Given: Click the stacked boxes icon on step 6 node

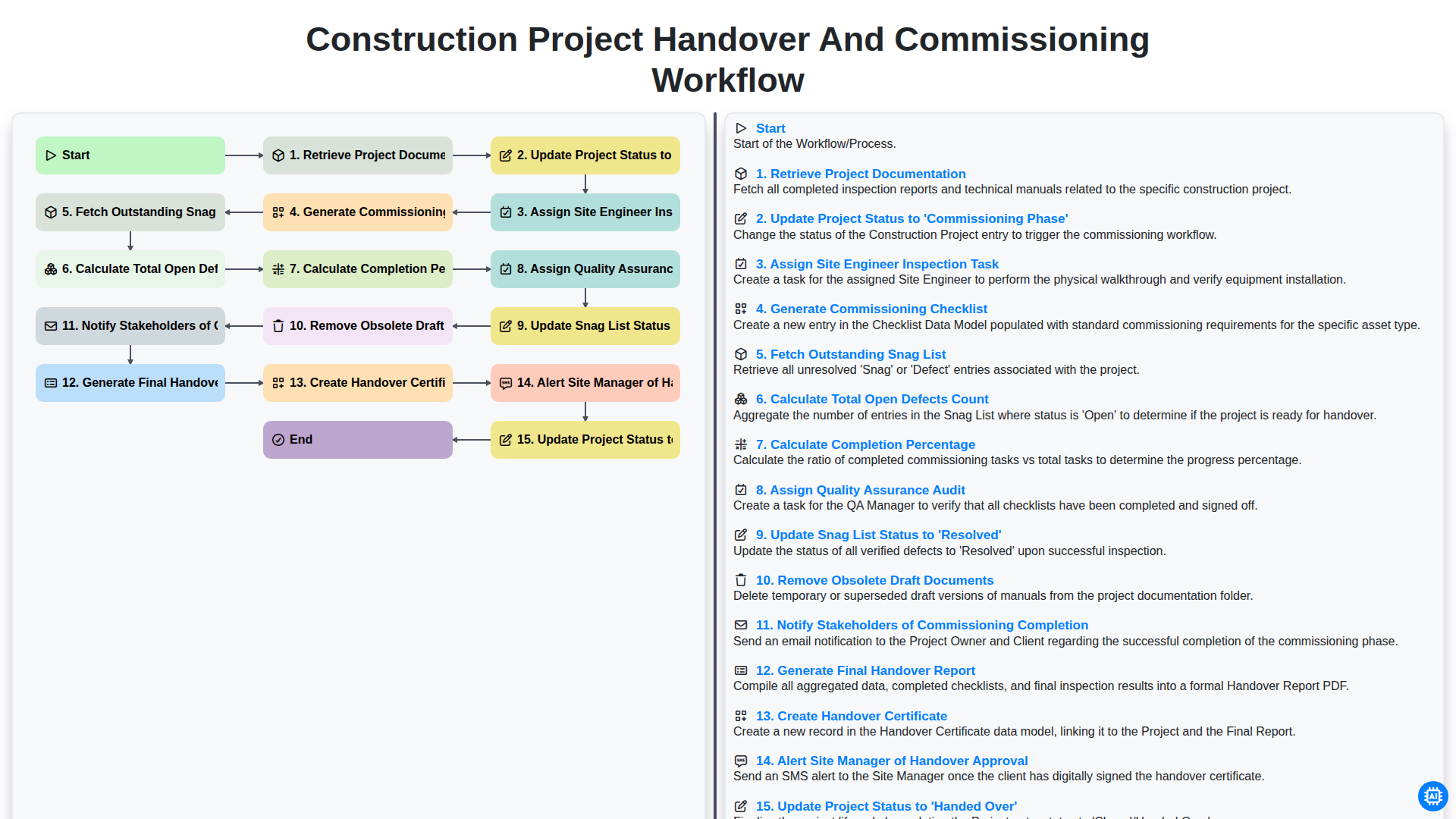Looking at the screenshot, I should pyautogui.click(x=51, y=269).
